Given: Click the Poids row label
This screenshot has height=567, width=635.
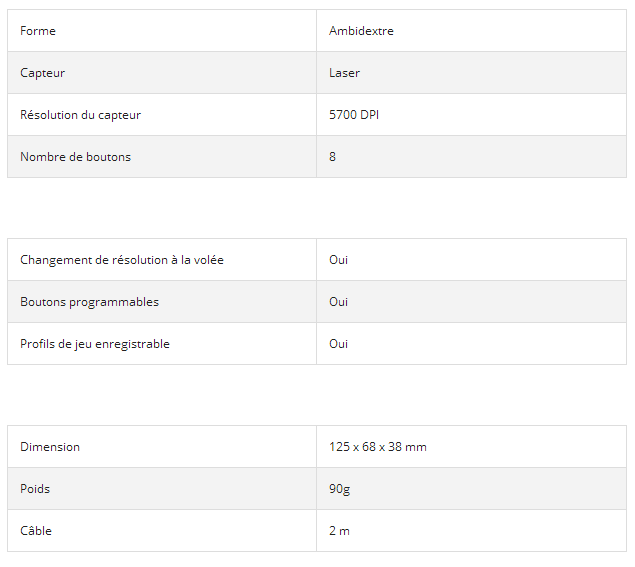Looking at the screenshot, I should 35,489.
